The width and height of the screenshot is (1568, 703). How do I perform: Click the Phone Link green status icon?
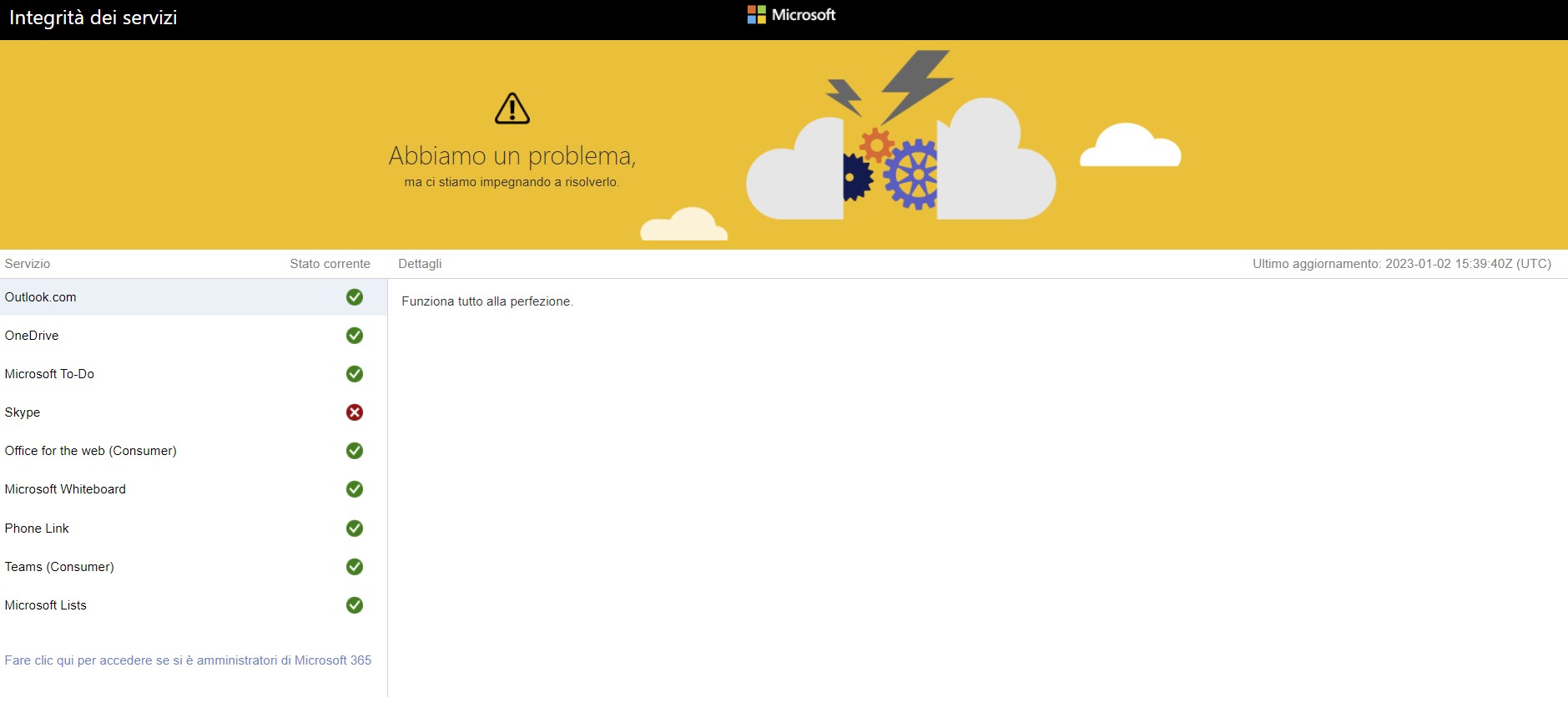355,529
